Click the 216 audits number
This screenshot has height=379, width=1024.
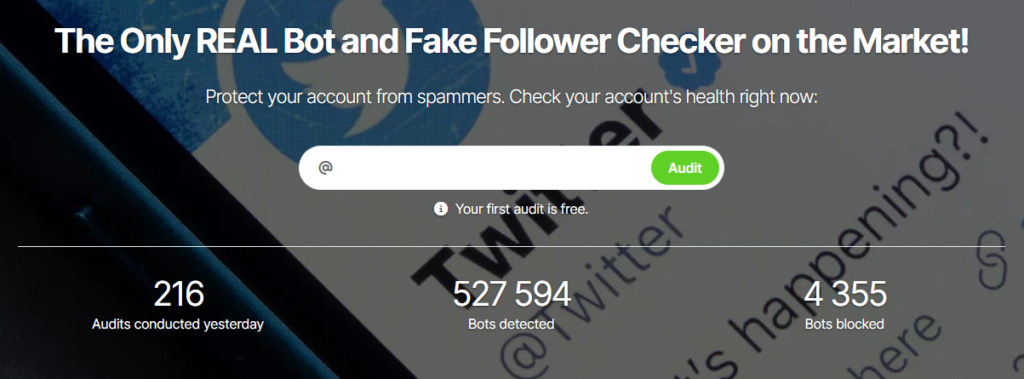tap(178, 294)
